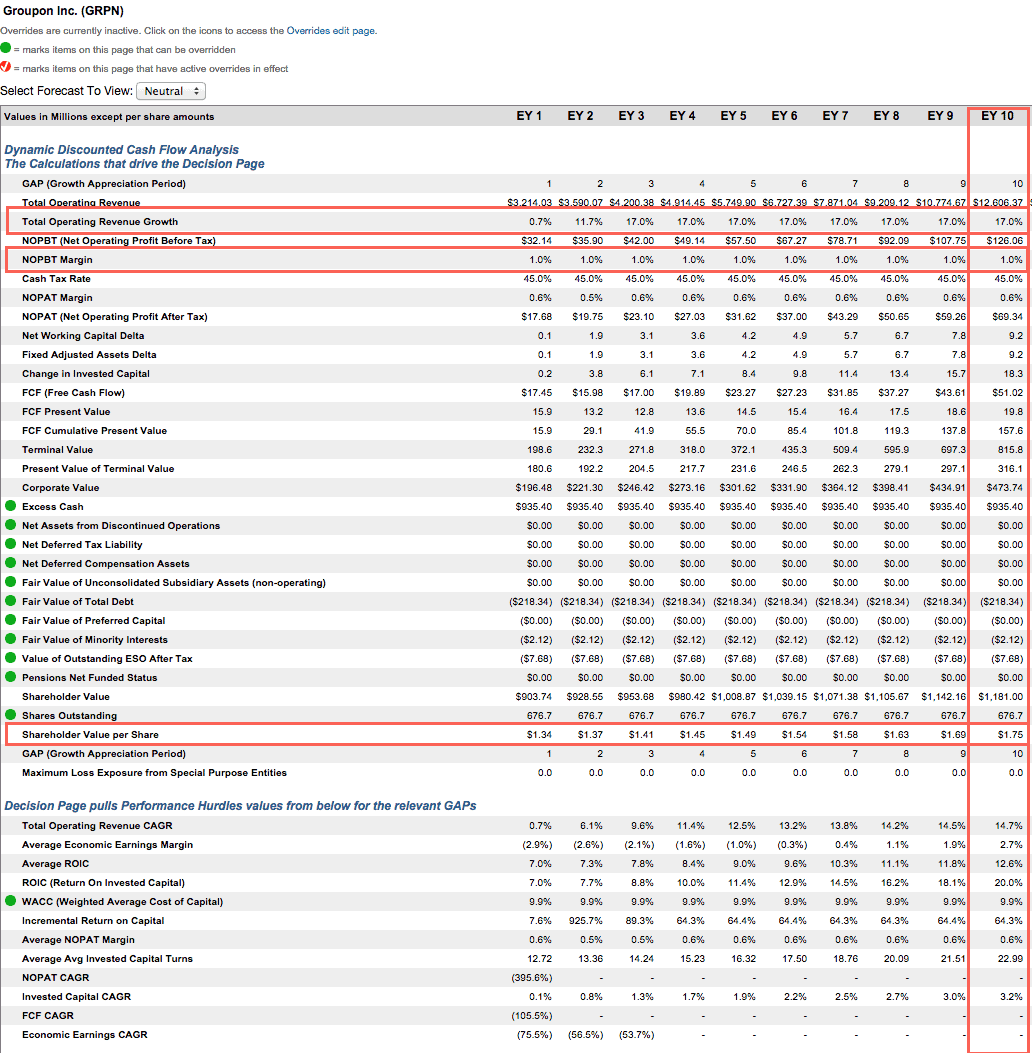Select the EY 10 column header
This screenshot has height=1053, width=1032.
pos(998,116)
